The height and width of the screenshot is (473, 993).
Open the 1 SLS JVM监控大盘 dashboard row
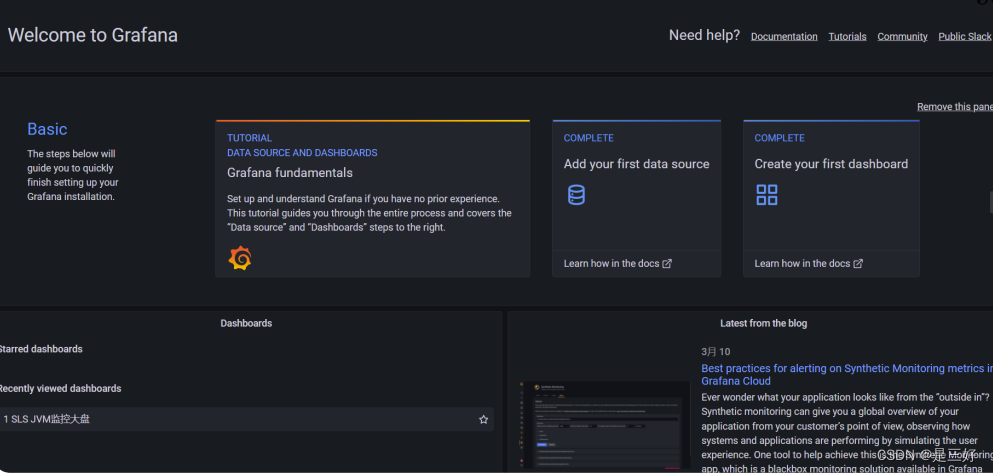tap(246, 419)
